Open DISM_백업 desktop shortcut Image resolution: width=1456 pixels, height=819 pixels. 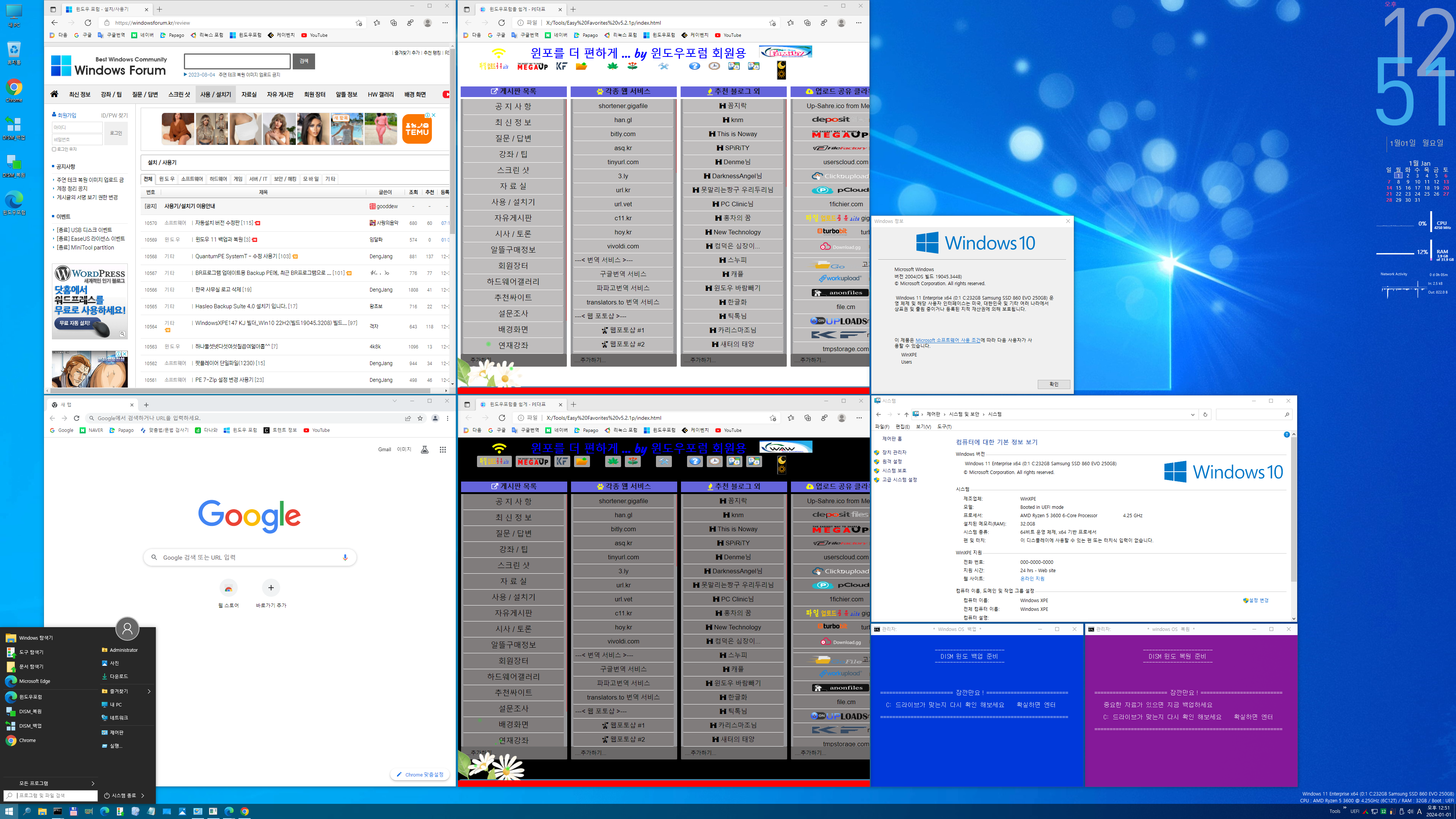coord(14,128)
